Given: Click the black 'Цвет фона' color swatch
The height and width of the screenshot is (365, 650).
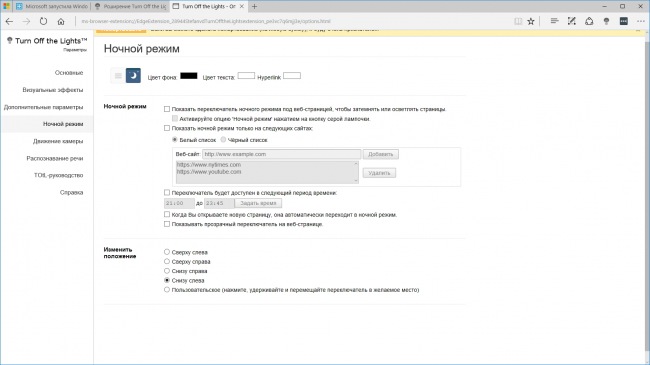Looking at the screenshot, I should tap(189, 75).
